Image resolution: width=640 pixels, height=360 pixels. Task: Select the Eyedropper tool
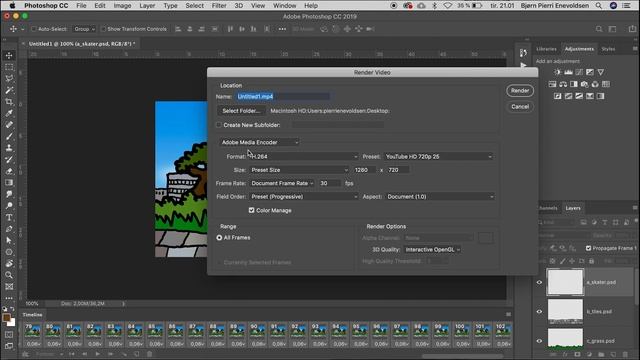tap(9, 113)
